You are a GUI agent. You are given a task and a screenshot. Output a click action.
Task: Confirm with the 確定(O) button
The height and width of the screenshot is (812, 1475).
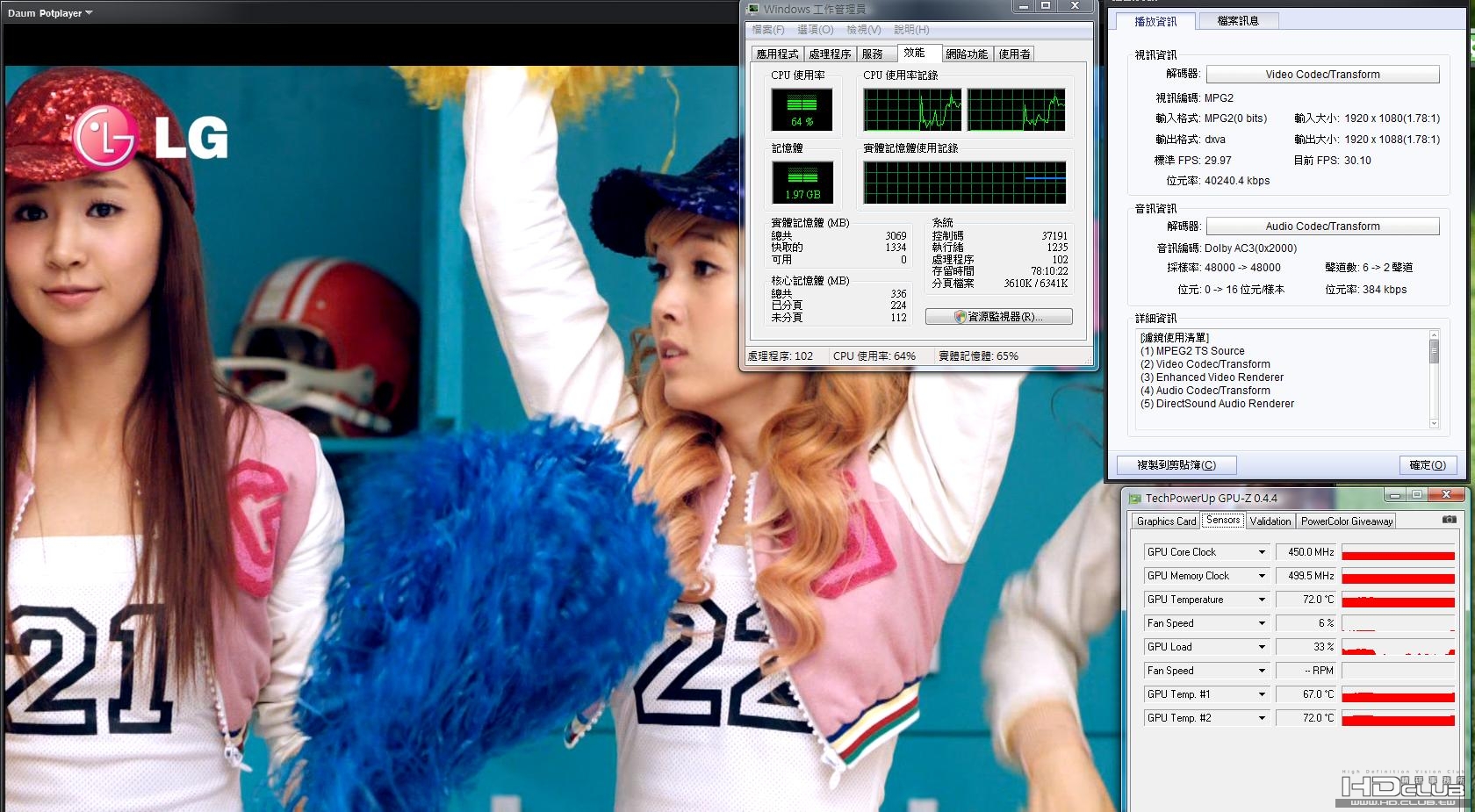1428,465
